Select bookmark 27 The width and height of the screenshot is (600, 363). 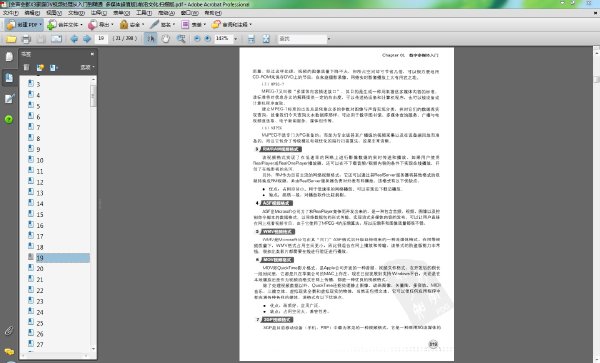coord(40,344)
